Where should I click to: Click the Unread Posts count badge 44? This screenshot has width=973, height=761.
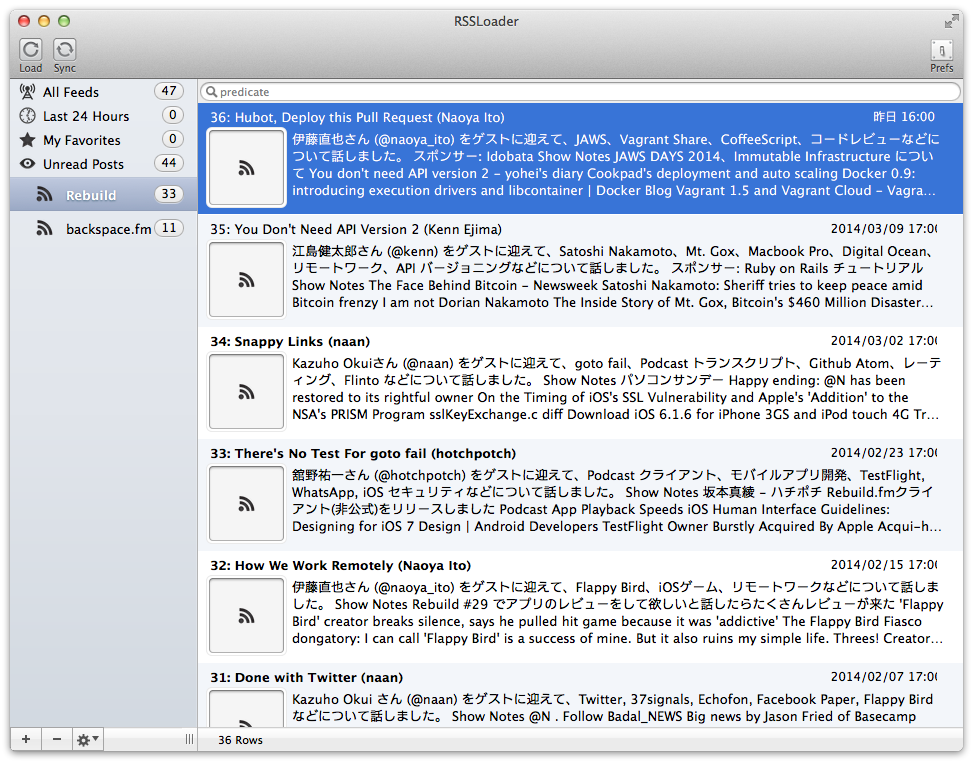(x=169, y=163)
